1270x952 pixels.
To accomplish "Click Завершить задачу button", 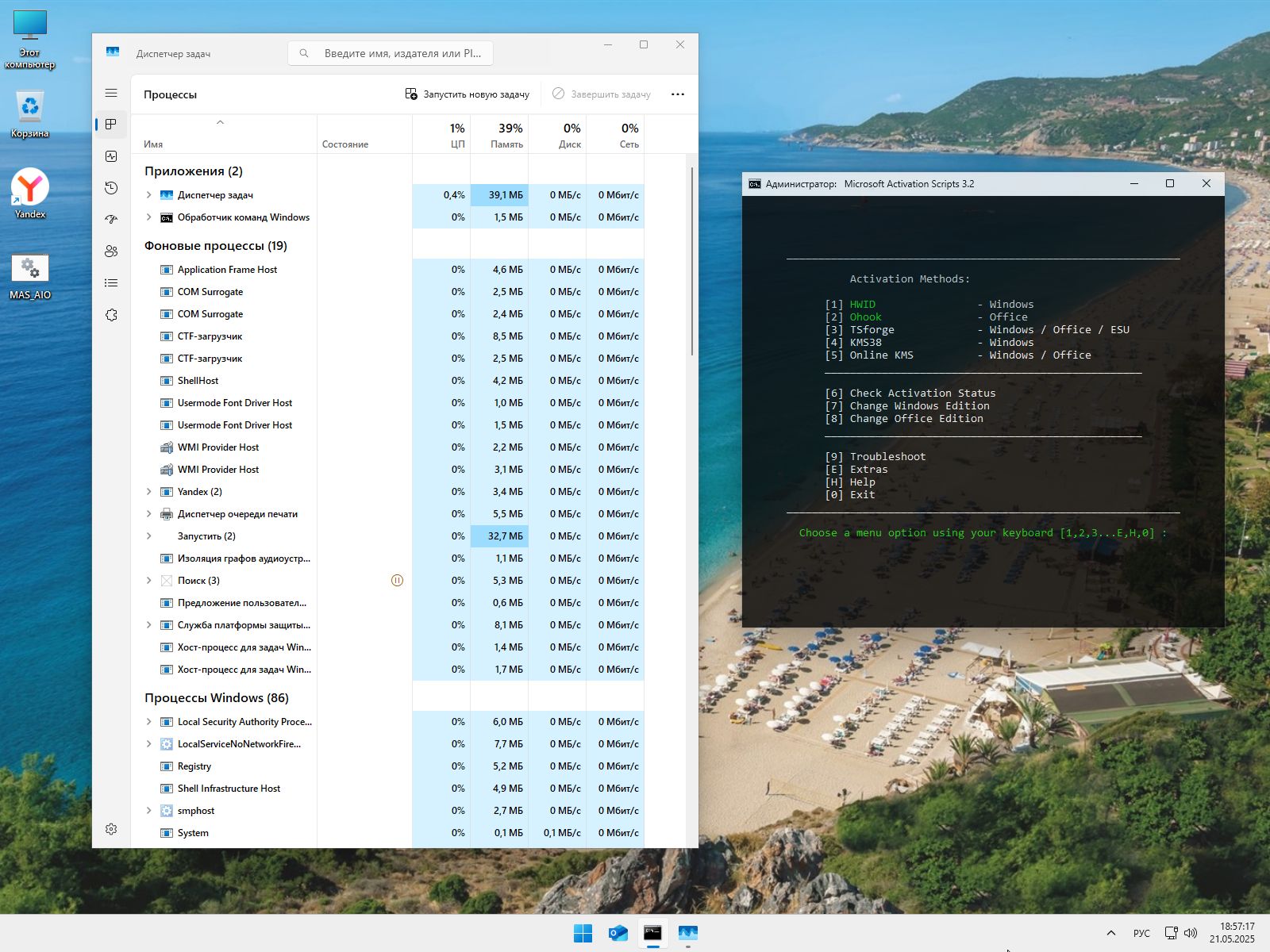I will (x=602, y=94).
